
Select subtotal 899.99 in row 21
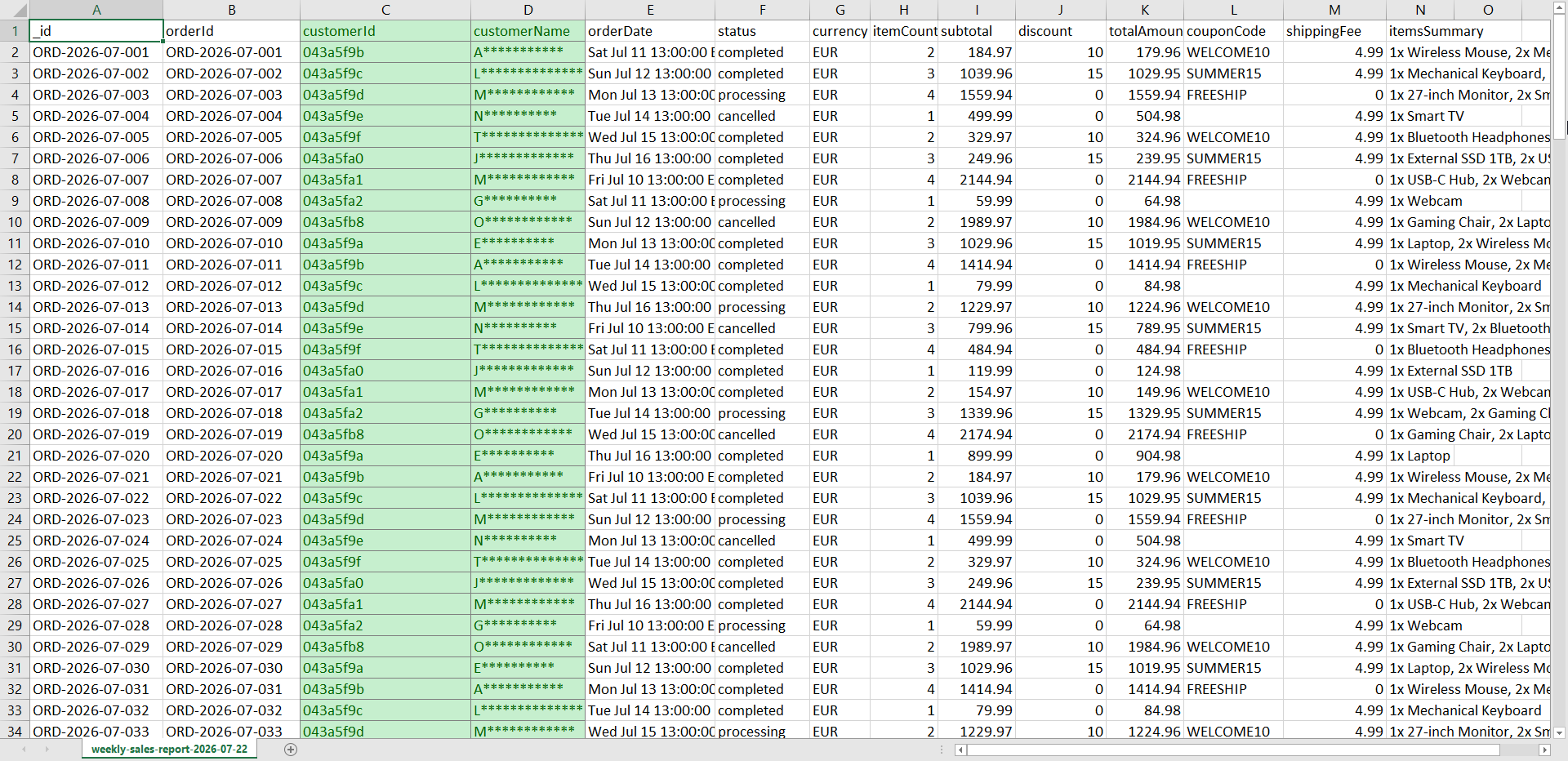[977, 456]
